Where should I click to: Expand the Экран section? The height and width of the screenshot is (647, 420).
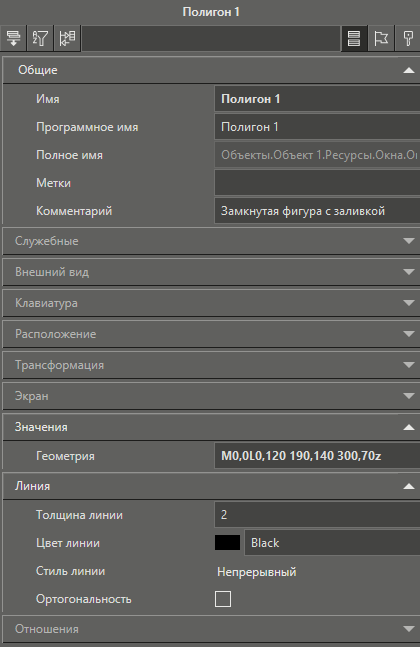tap(211, 396)
